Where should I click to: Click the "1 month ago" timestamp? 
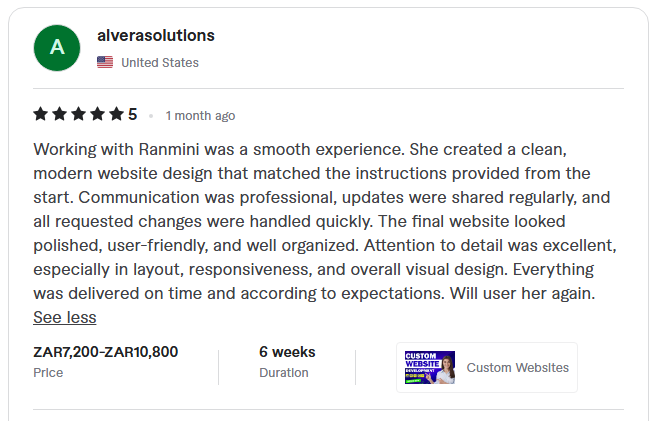pyautogui.click(x=200, y=116)
